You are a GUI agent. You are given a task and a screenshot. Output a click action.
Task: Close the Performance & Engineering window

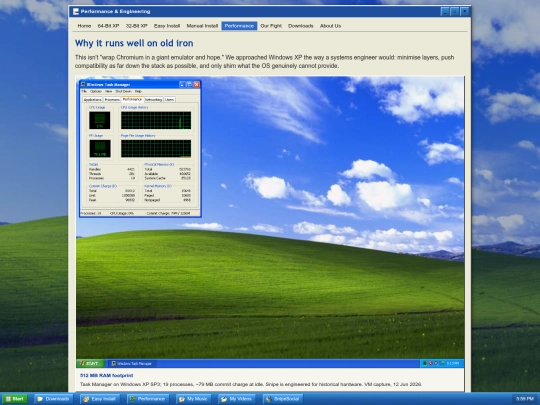pyautogui.click(x=465, y=12)
